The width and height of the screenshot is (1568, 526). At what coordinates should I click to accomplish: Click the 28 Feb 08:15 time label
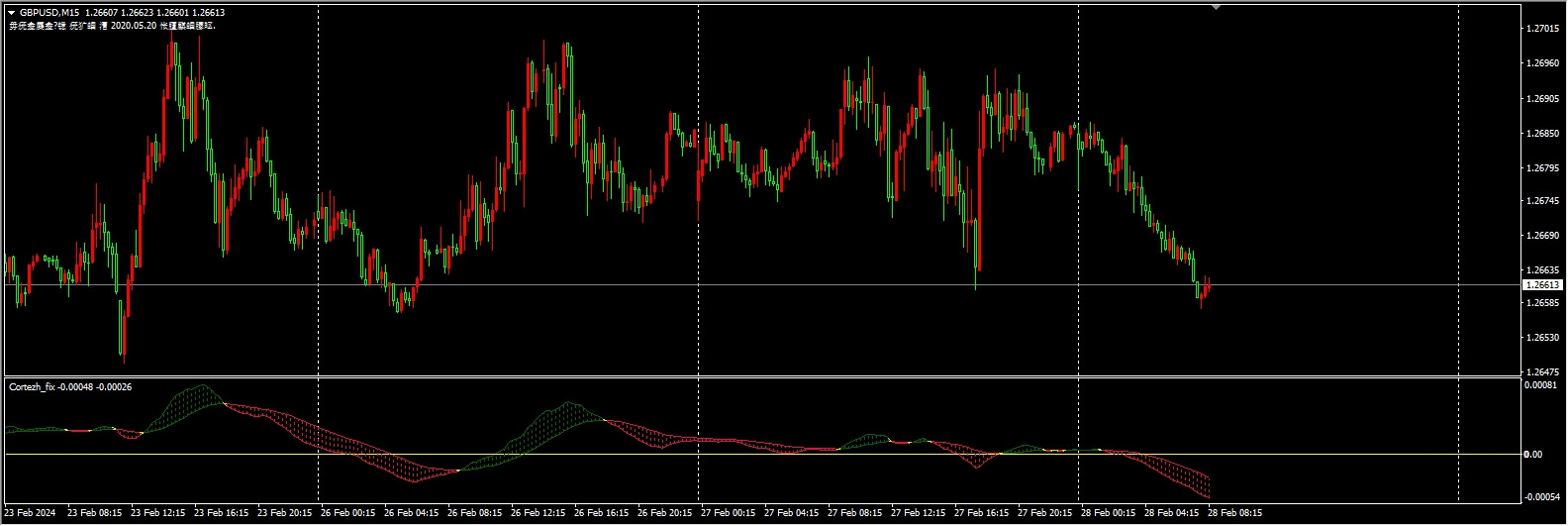coord(1234,514)
